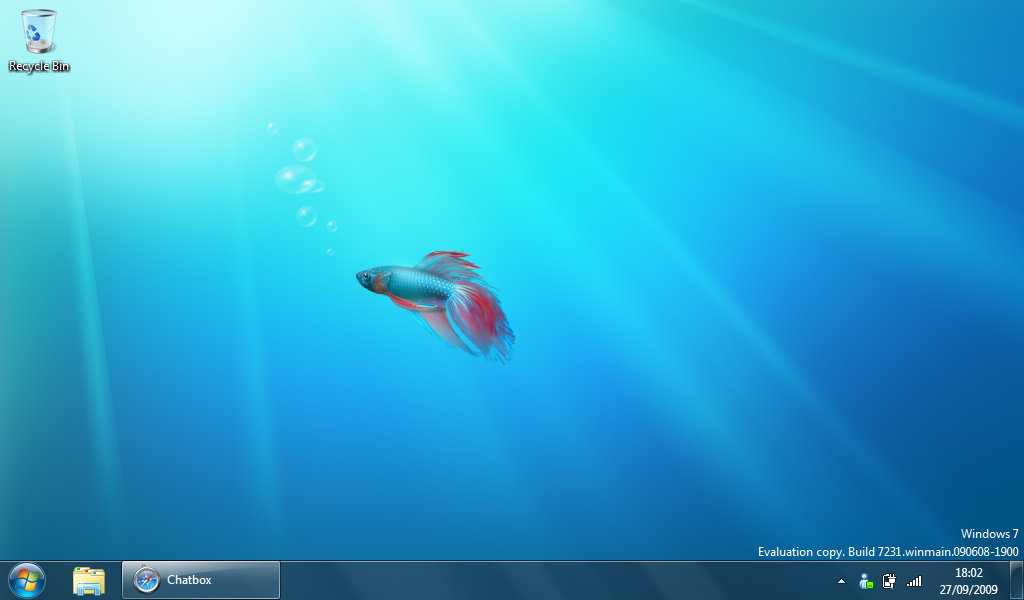Open the wireless network signal icon
1024x600 pixels.
[914, 580]
